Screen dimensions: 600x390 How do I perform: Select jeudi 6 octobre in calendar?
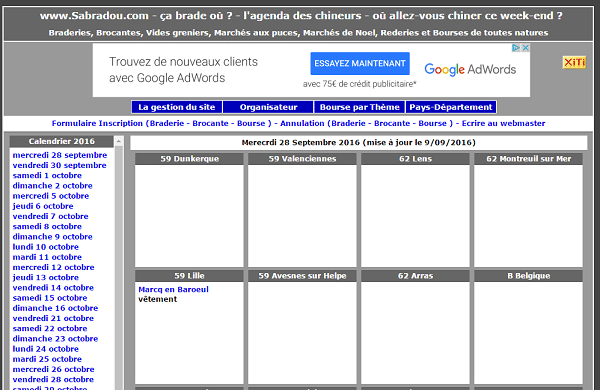coord(43,206)
